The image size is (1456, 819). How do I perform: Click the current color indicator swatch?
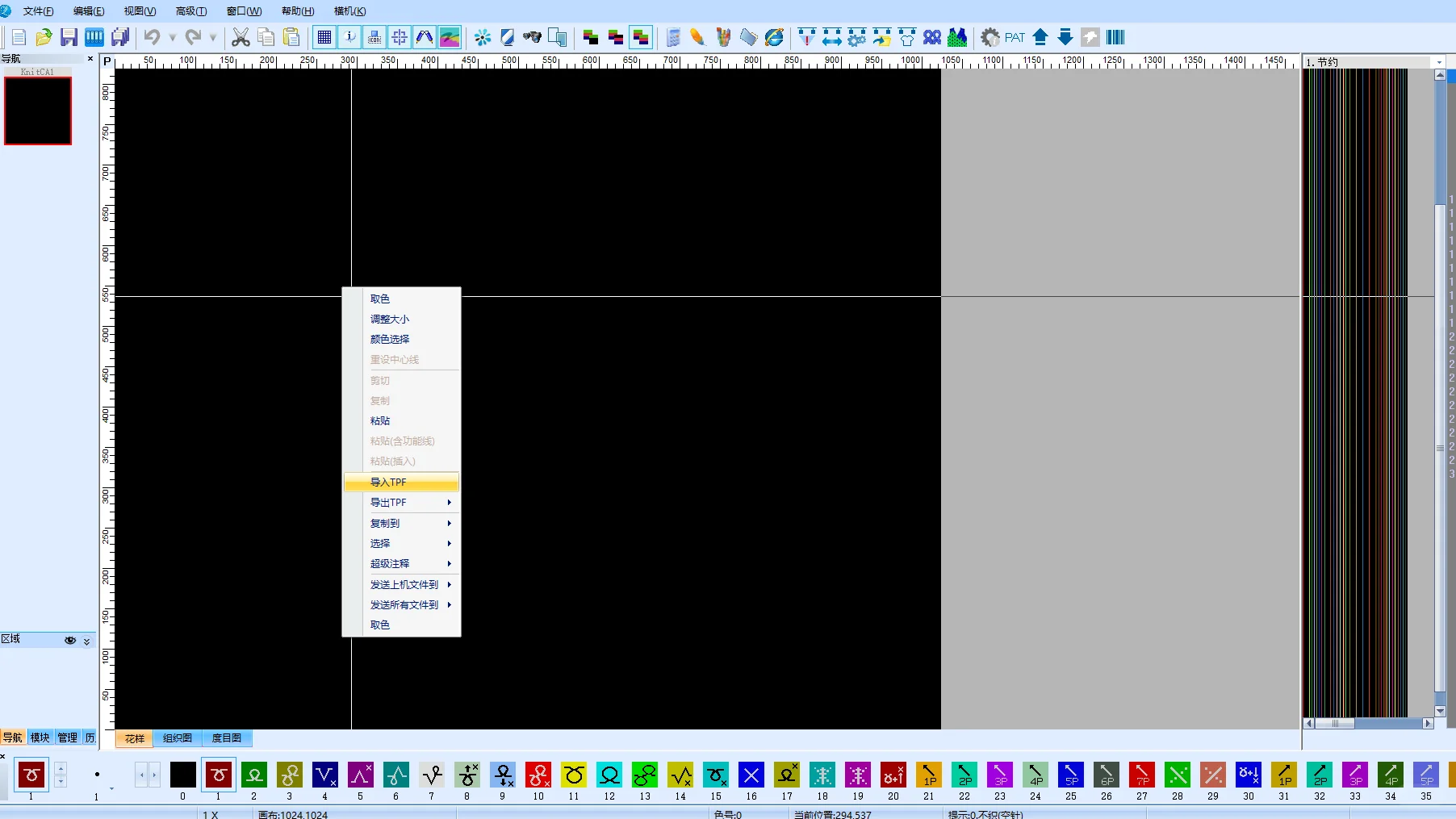tap(31, 775)
